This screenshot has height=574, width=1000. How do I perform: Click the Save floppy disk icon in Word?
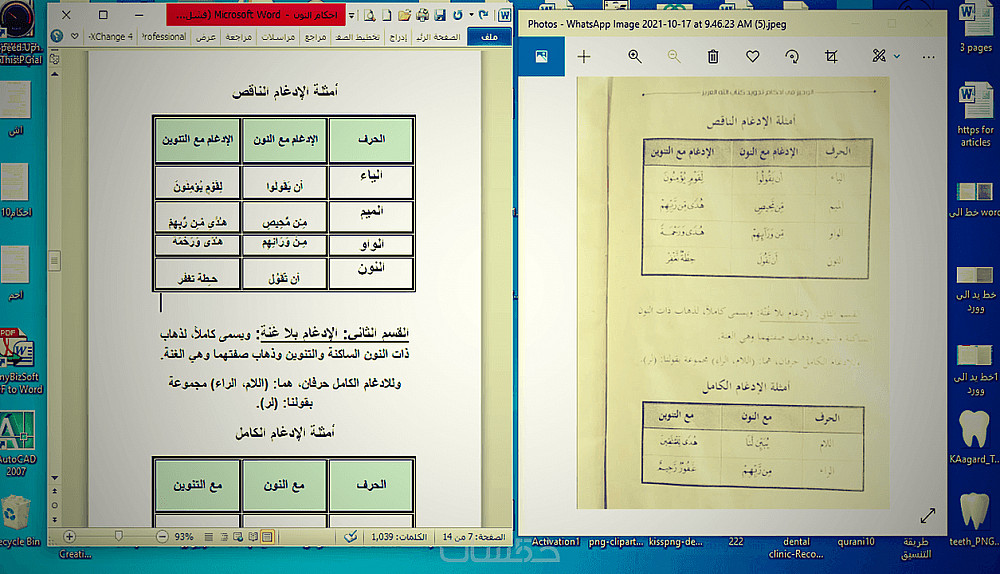pyautogui.click(x=440, y=15)
